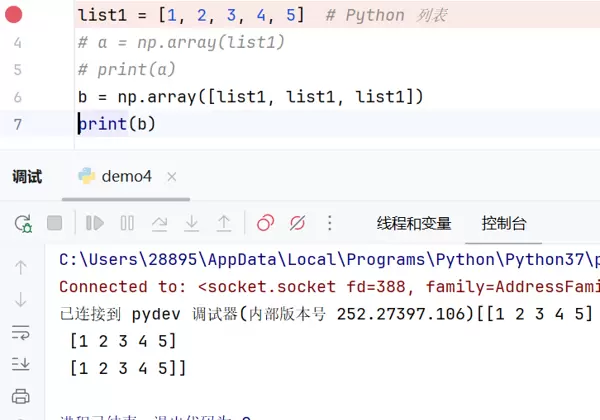The height and width of the screenshot is (420, 600).
Task: Click the scroll to end icon
Action: click(x=21, y=364)
